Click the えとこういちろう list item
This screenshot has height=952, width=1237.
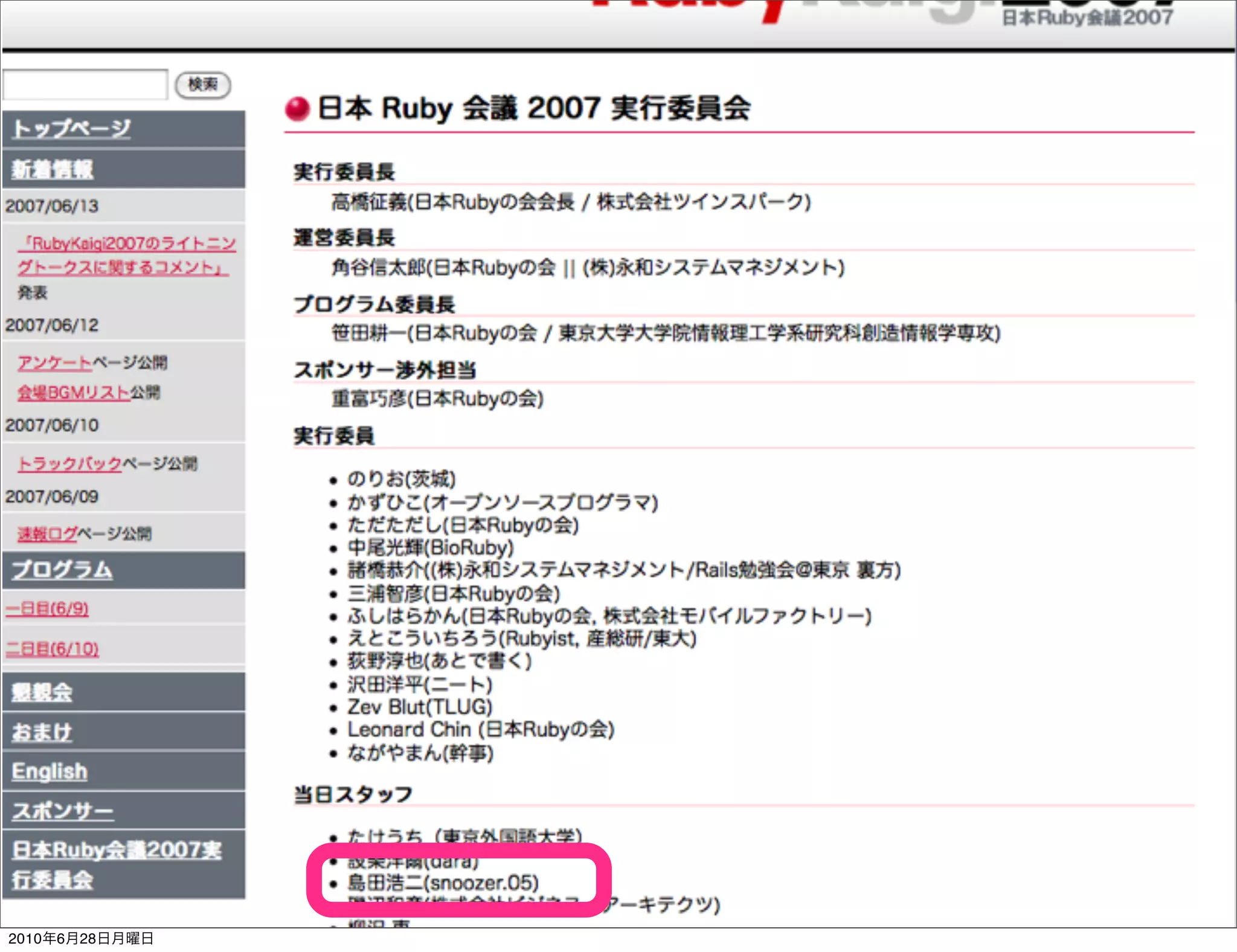[x=522, y=638]
